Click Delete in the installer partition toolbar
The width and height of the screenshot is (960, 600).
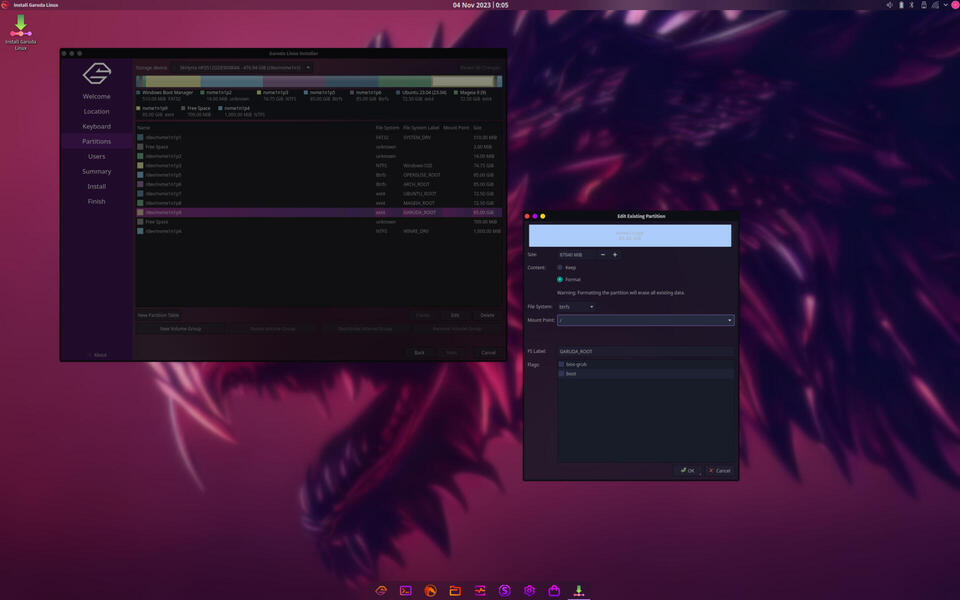click(487, 315)
